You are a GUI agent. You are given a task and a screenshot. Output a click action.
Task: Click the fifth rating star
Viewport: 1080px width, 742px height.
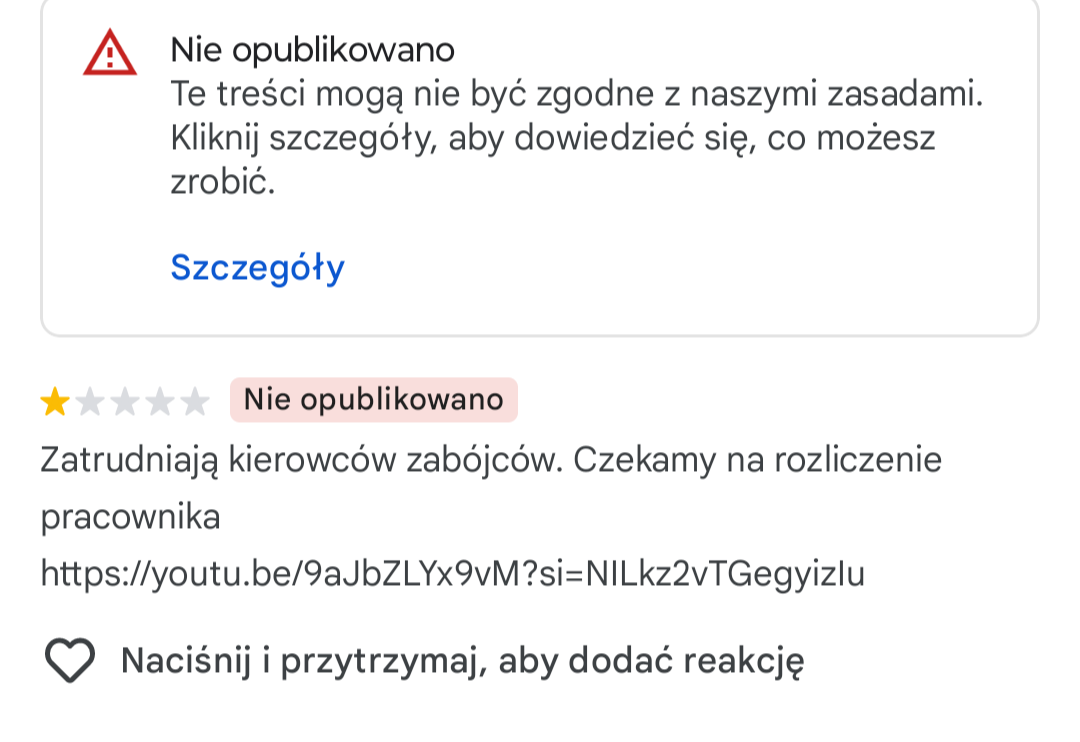coord(195,402)
